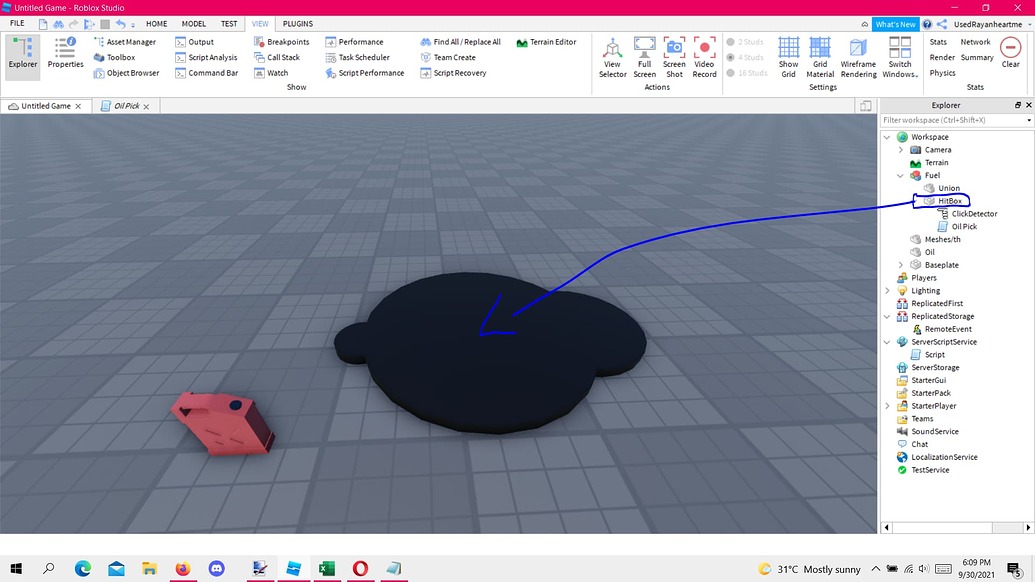Click the Grid Material button
Image resolution: width=1035 pixels, height=582 pixels.
[820, 57]
